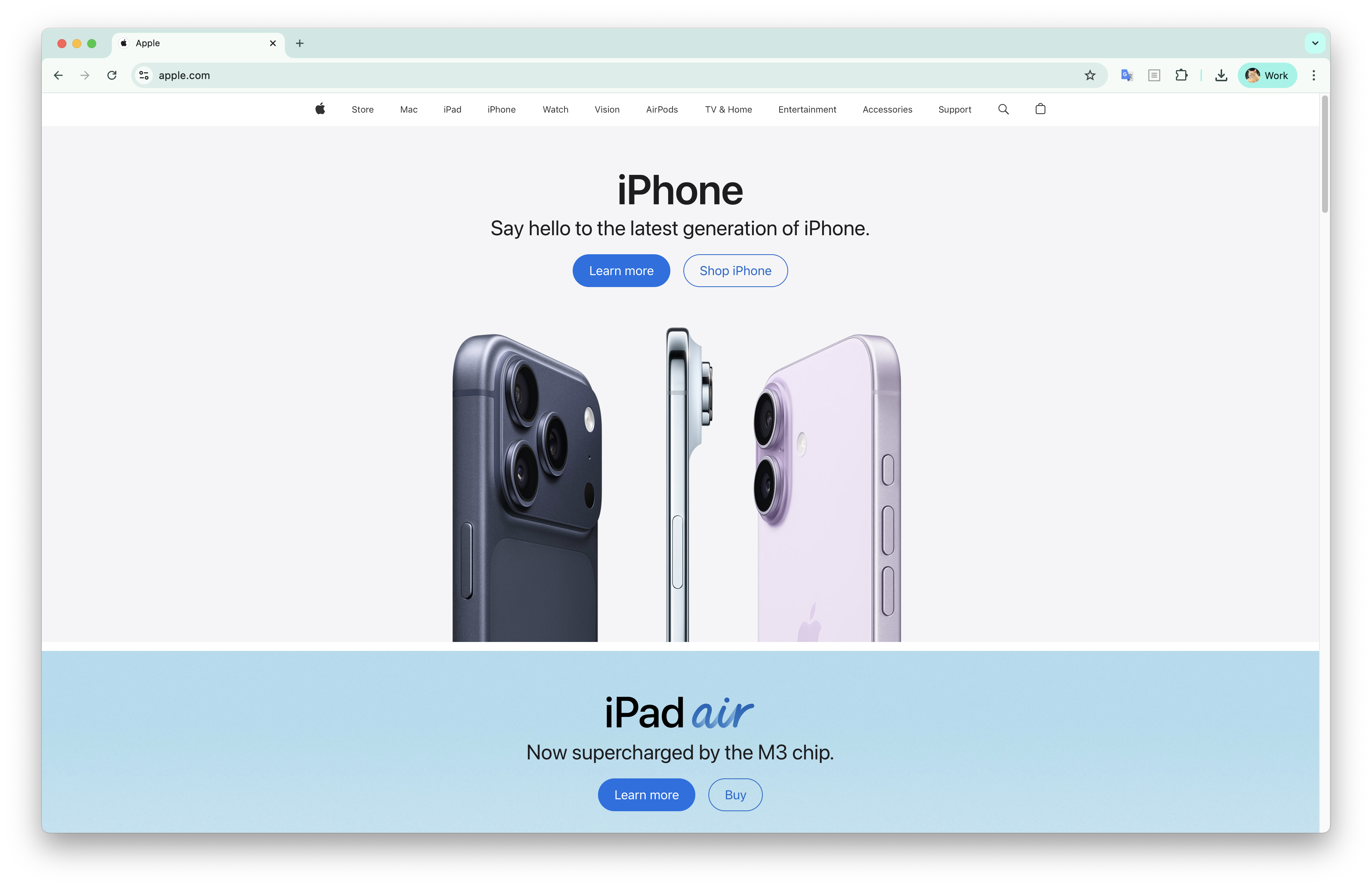Image resolution: width=1372 pixels, height=888 pixels.
Task: View site information icon beside apple.com
Action: 144,75
